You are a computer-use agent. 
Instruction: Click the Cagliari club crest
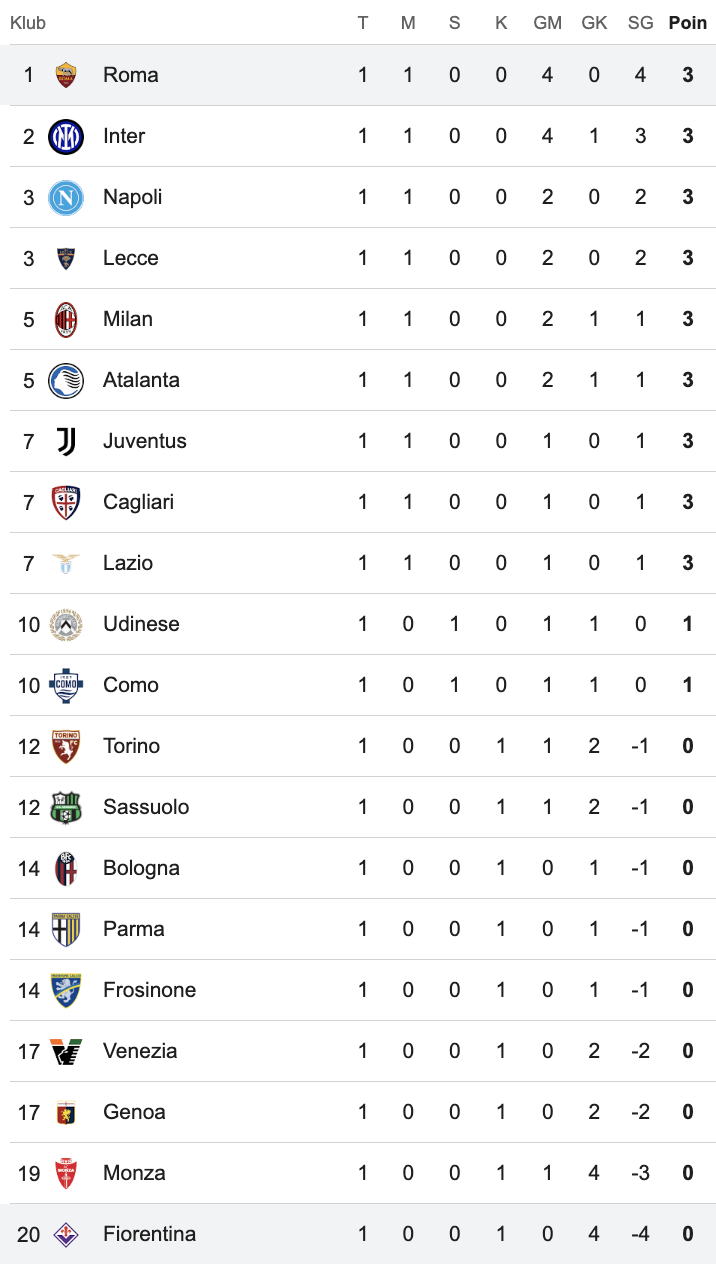pos(66,502)
